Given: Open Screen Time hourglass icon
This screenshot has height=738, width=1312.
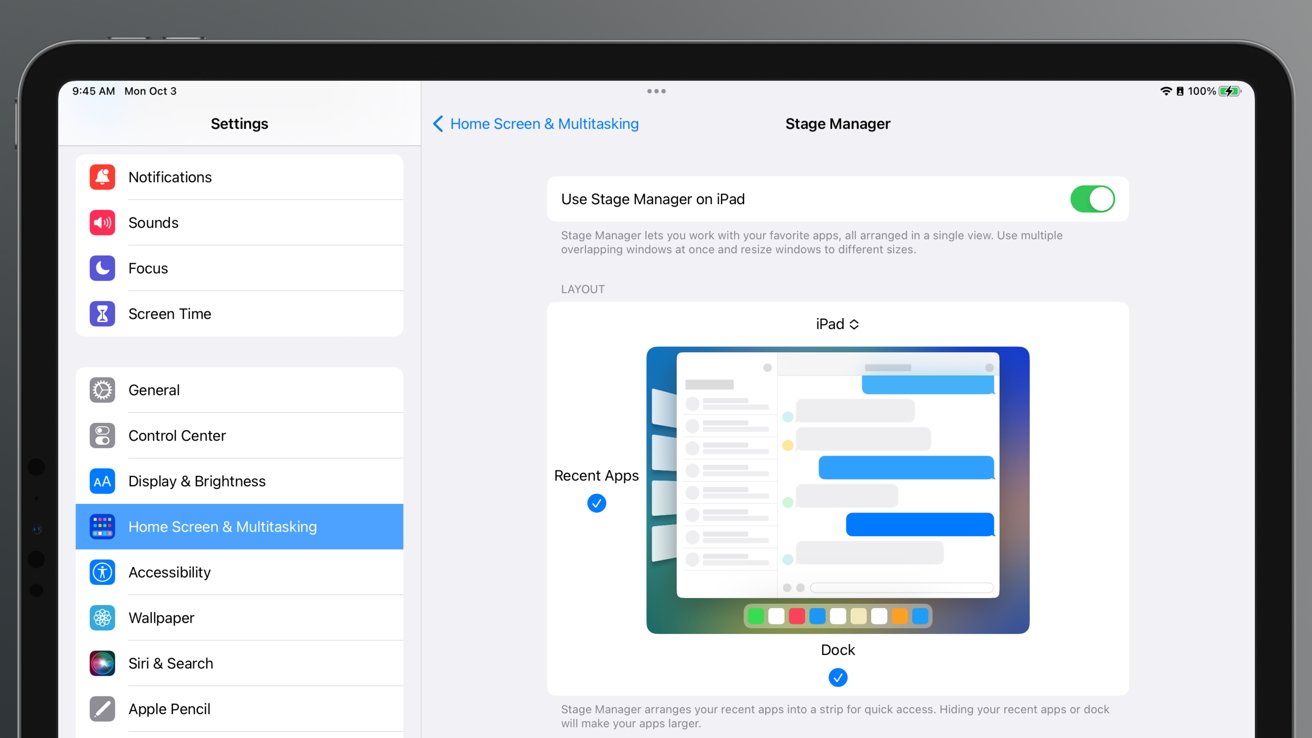Looking at the screenshot, I should pos(102,313).
